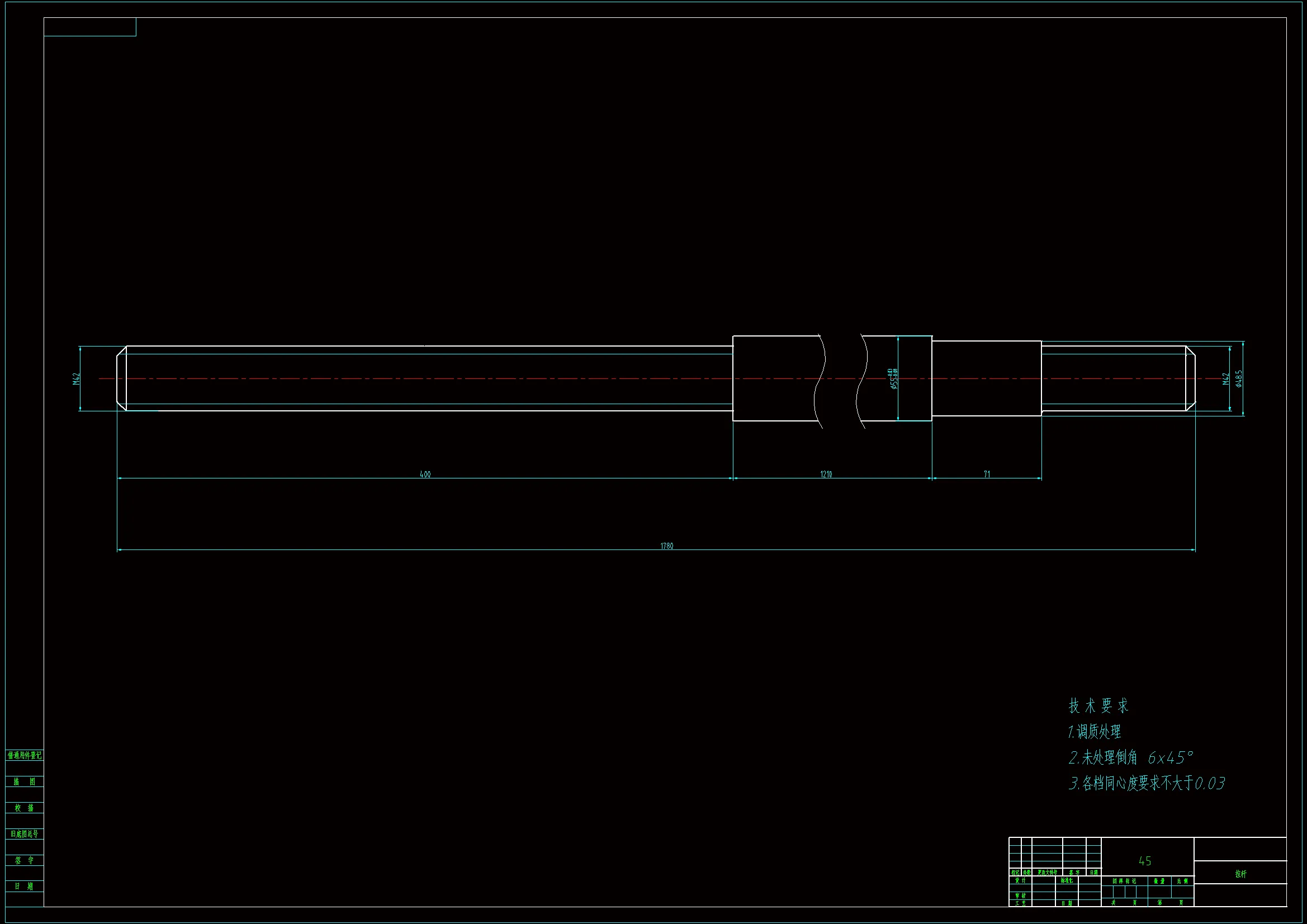The width and height of the screenshot is (1307, 924).
Task: Click the empty box at top-left corner of frame
Action: [90, 27]
